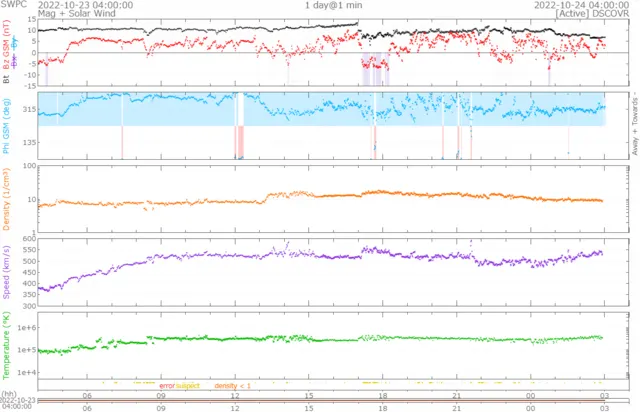Click the end time 2022-10-24 04:00:00 in header

click(582, 5)
